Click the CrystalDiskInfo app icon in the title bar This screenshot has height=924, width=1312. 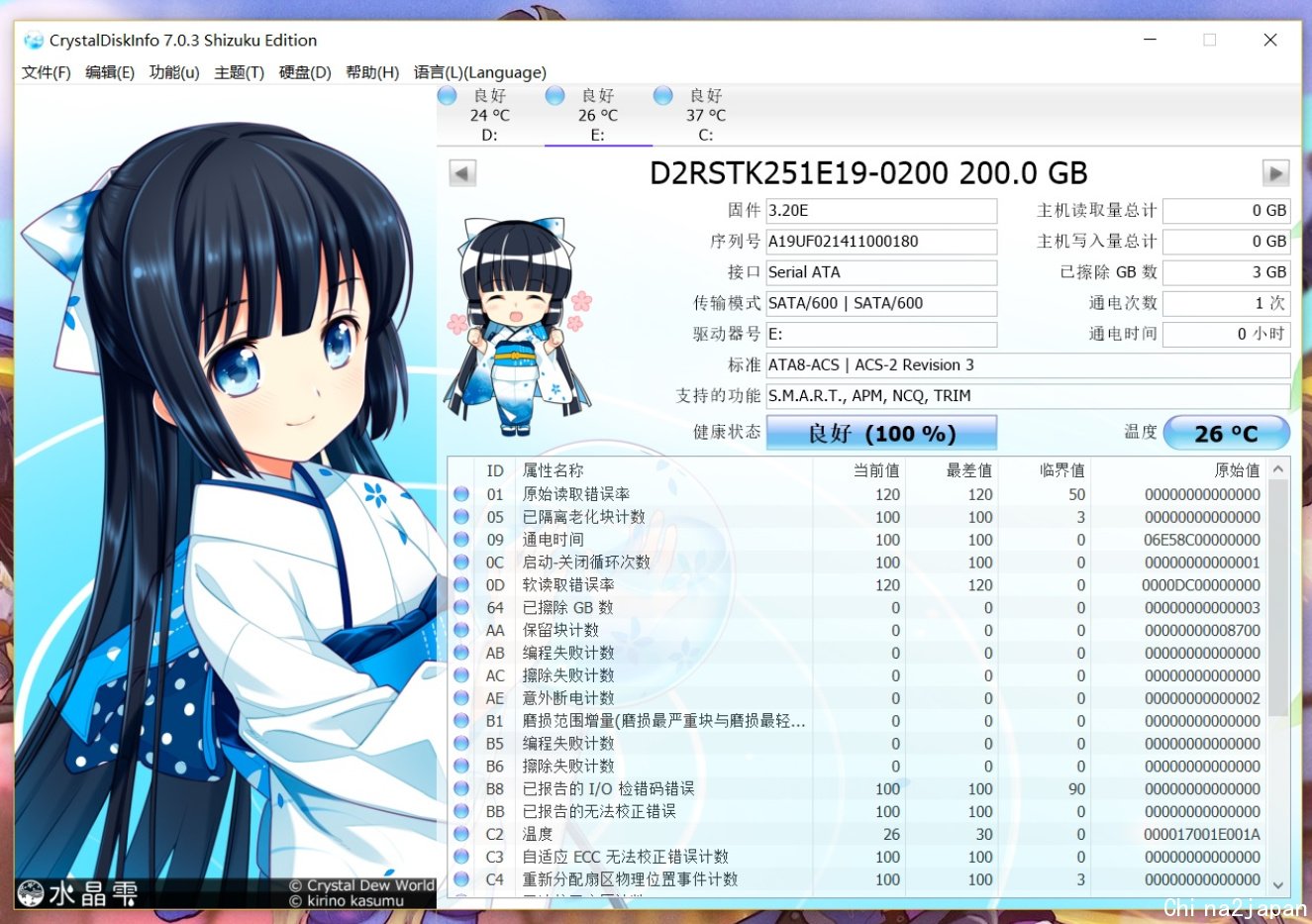click(x=34, y=41)
